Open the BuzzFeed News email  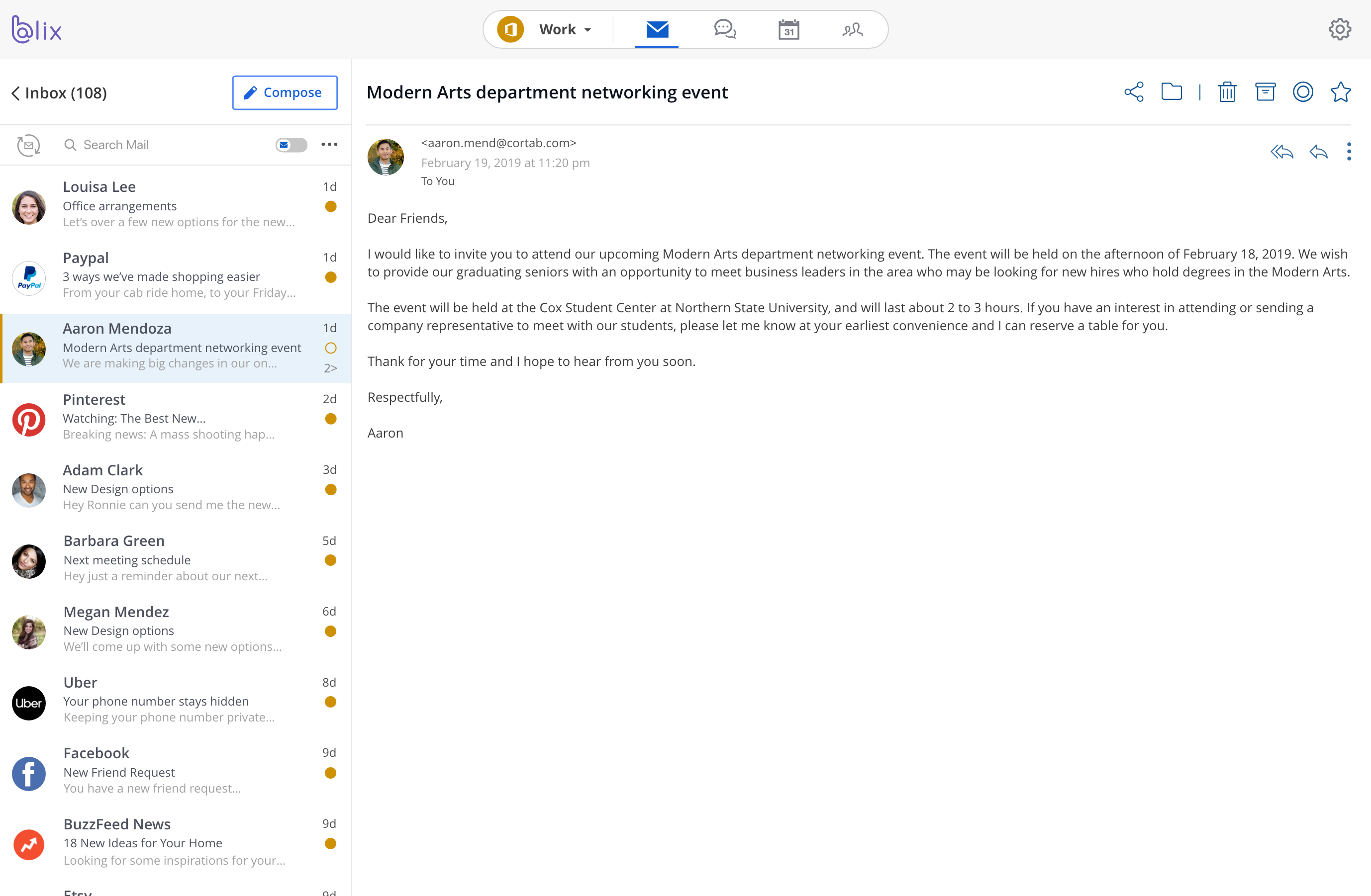pyautogui.click(x=175, y=844)
